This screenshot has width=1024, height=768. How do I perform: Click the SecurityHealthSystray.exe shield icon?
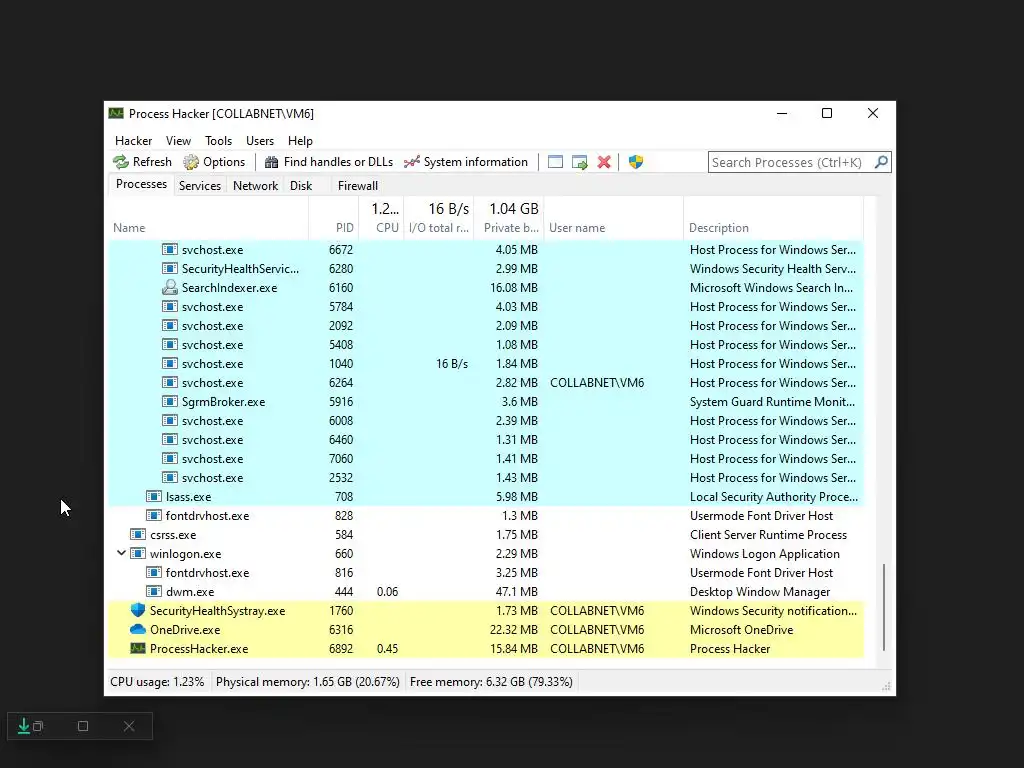[138, 611]
